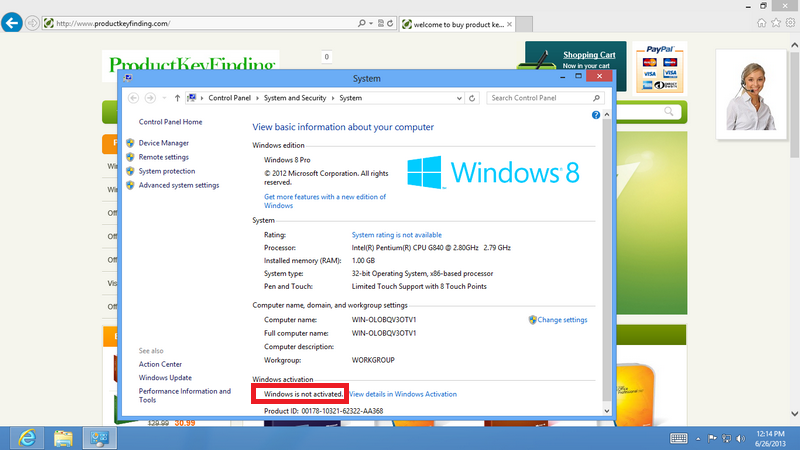This screenshot has height=450, width=800.
Task: Open File Explorer from the taskbar
Action: coord(63,438)
